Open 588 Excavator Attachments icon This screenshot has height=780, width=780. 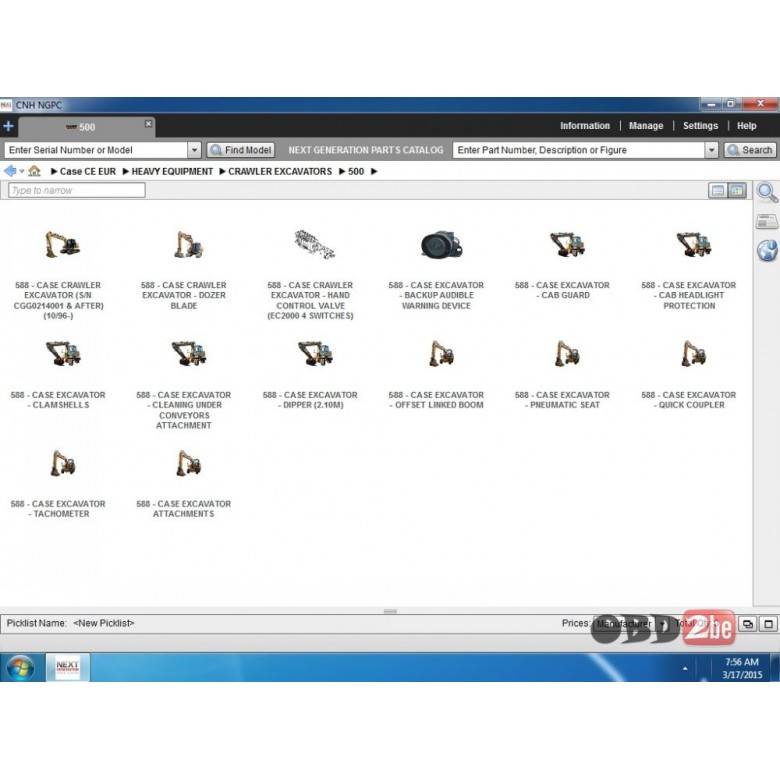pyautogui.click(x=189, y=463)
